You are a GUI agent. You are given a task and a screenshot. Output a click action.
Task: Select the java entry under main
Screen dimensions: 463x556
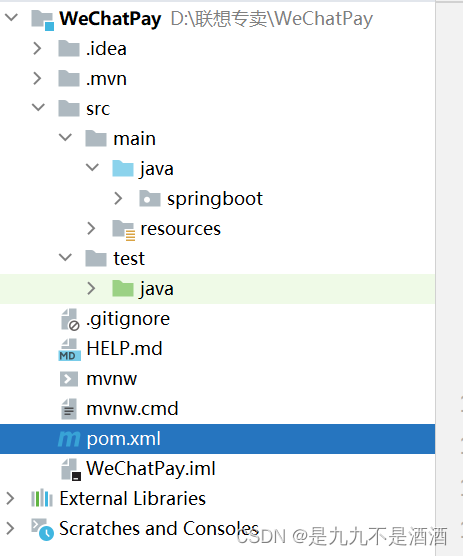coord(156,169)
